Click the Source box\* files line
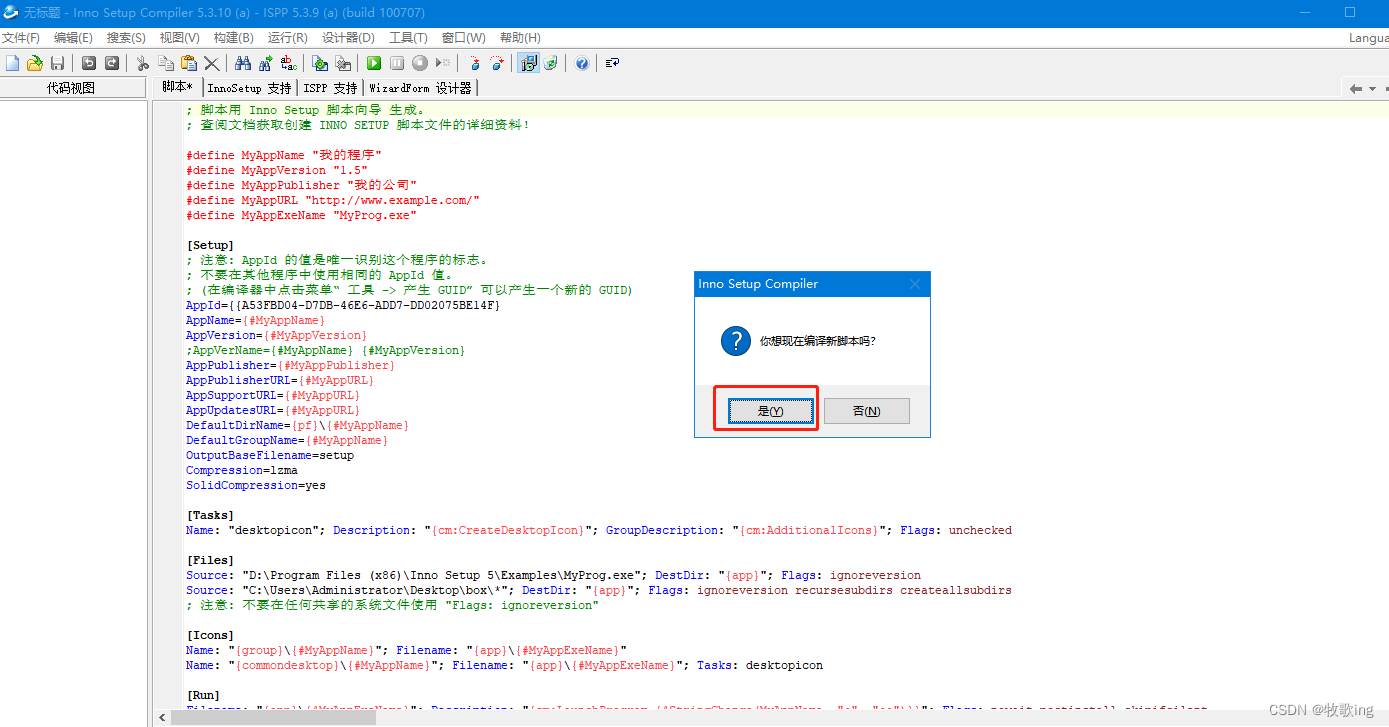The width and height of the screenshot is (1389, 727). [x=599, y=590]
